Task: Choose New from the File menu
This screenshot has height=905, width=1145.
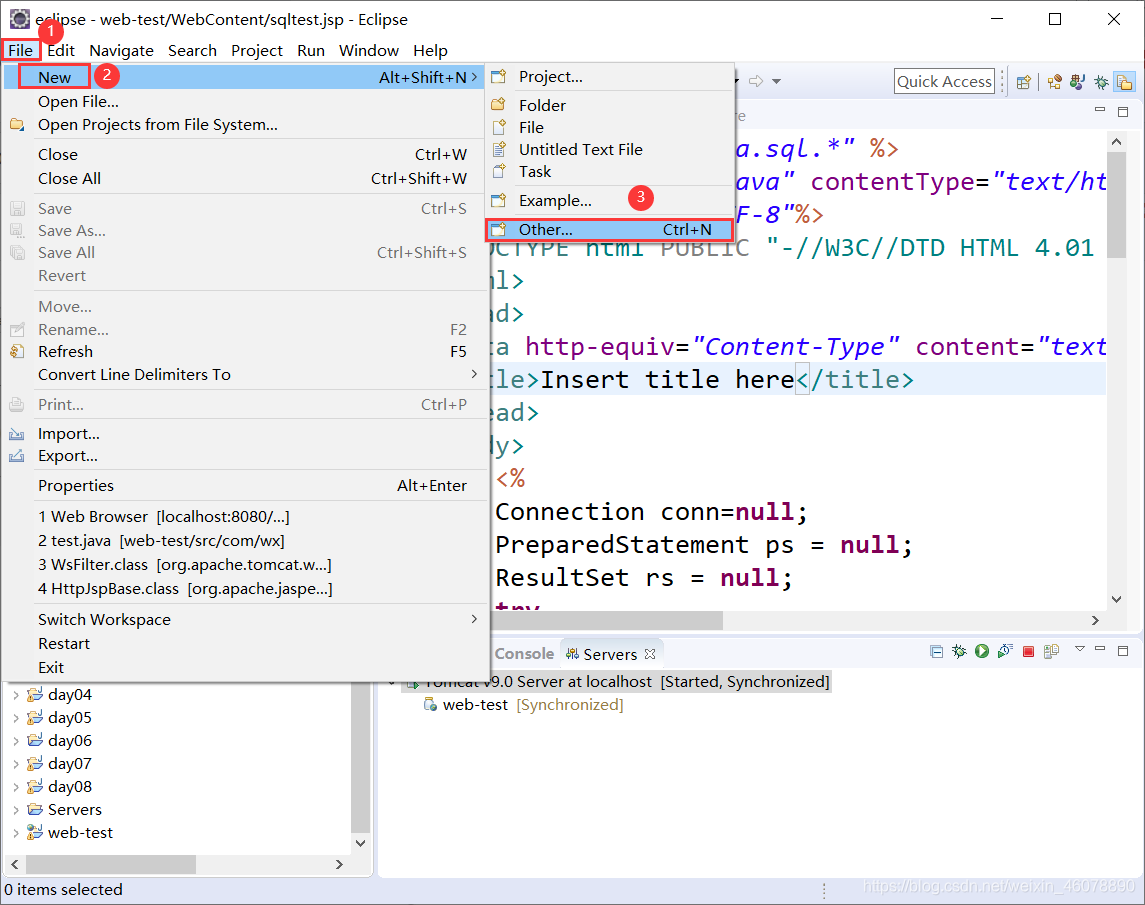Action: pos(245,77)
